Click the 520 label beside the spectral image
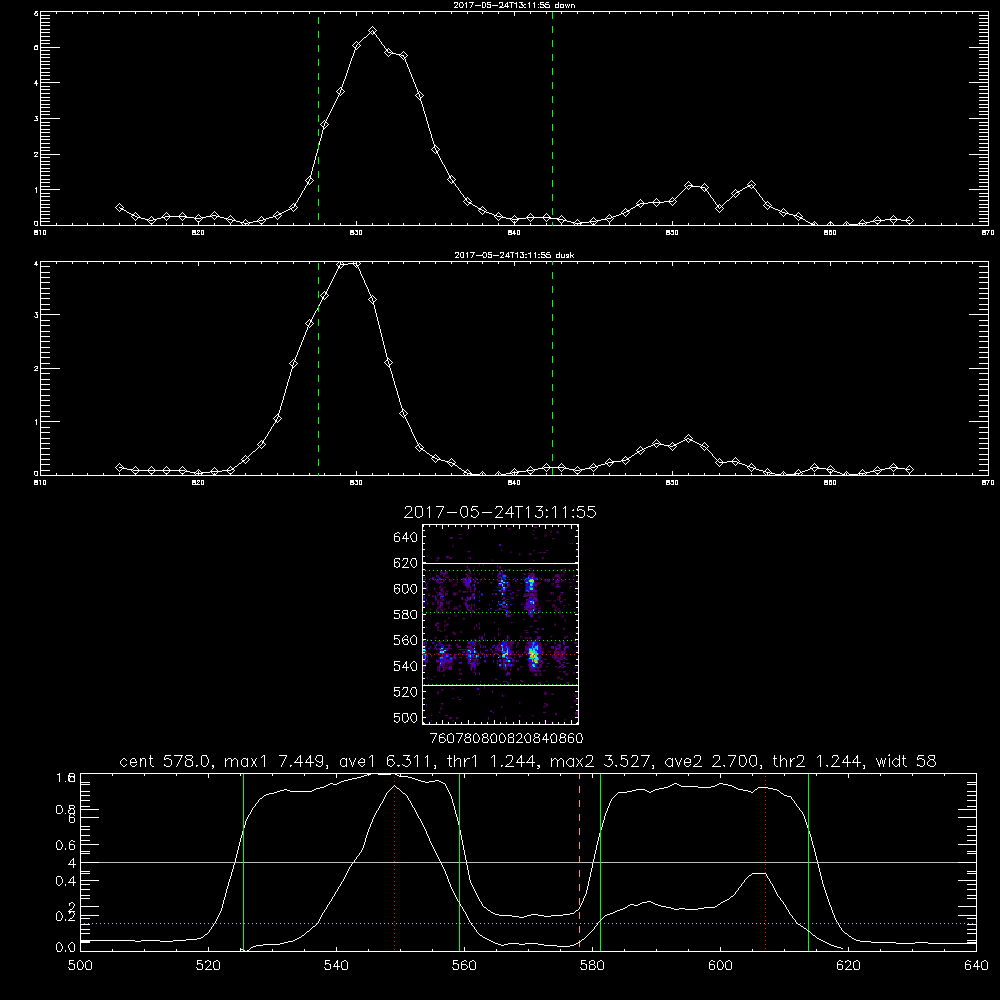This screenshot has height=1000, width=1000. point(406,691)
